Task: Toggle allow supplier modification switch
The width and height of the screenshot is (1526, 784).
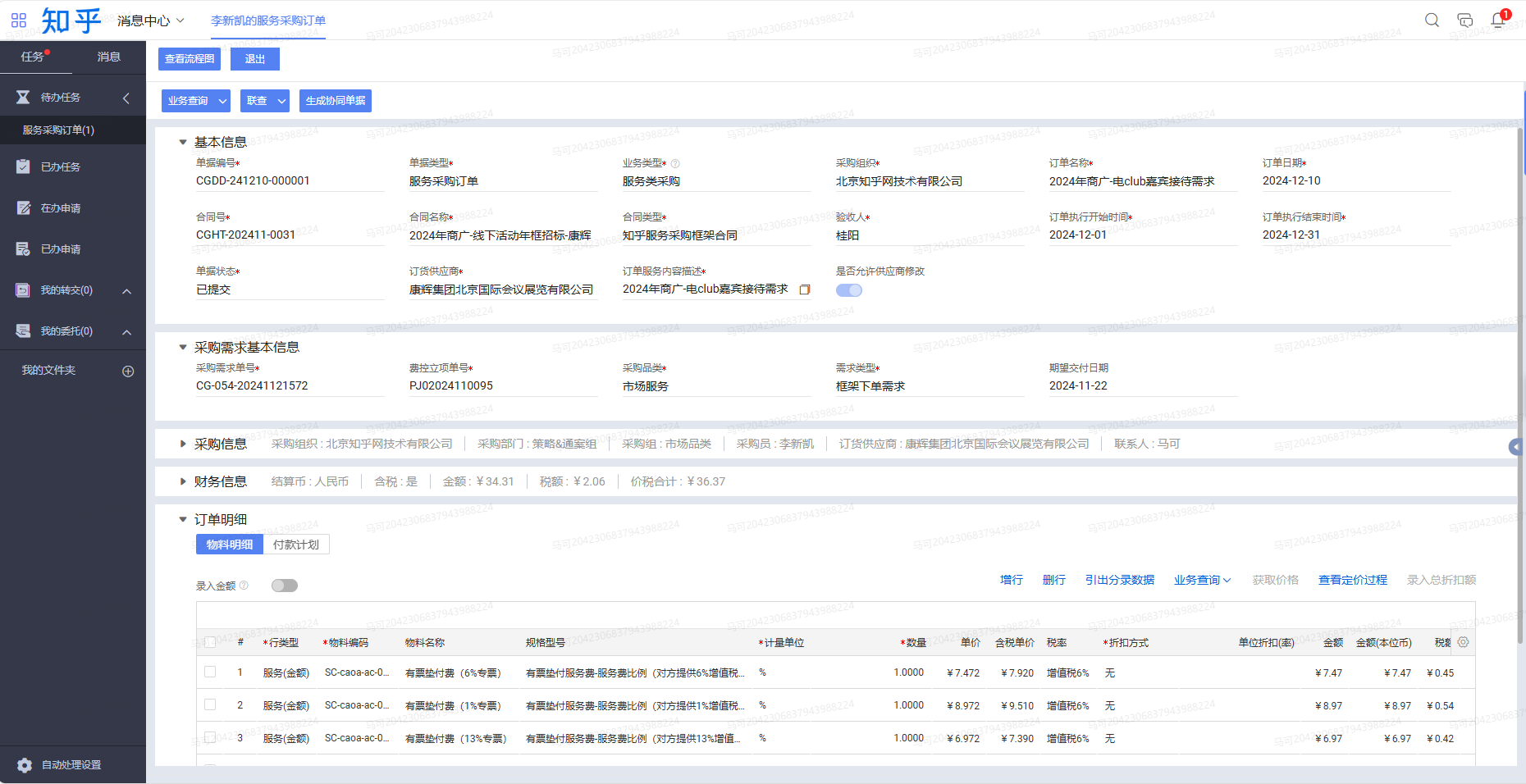Action: (x=848, y=290)
